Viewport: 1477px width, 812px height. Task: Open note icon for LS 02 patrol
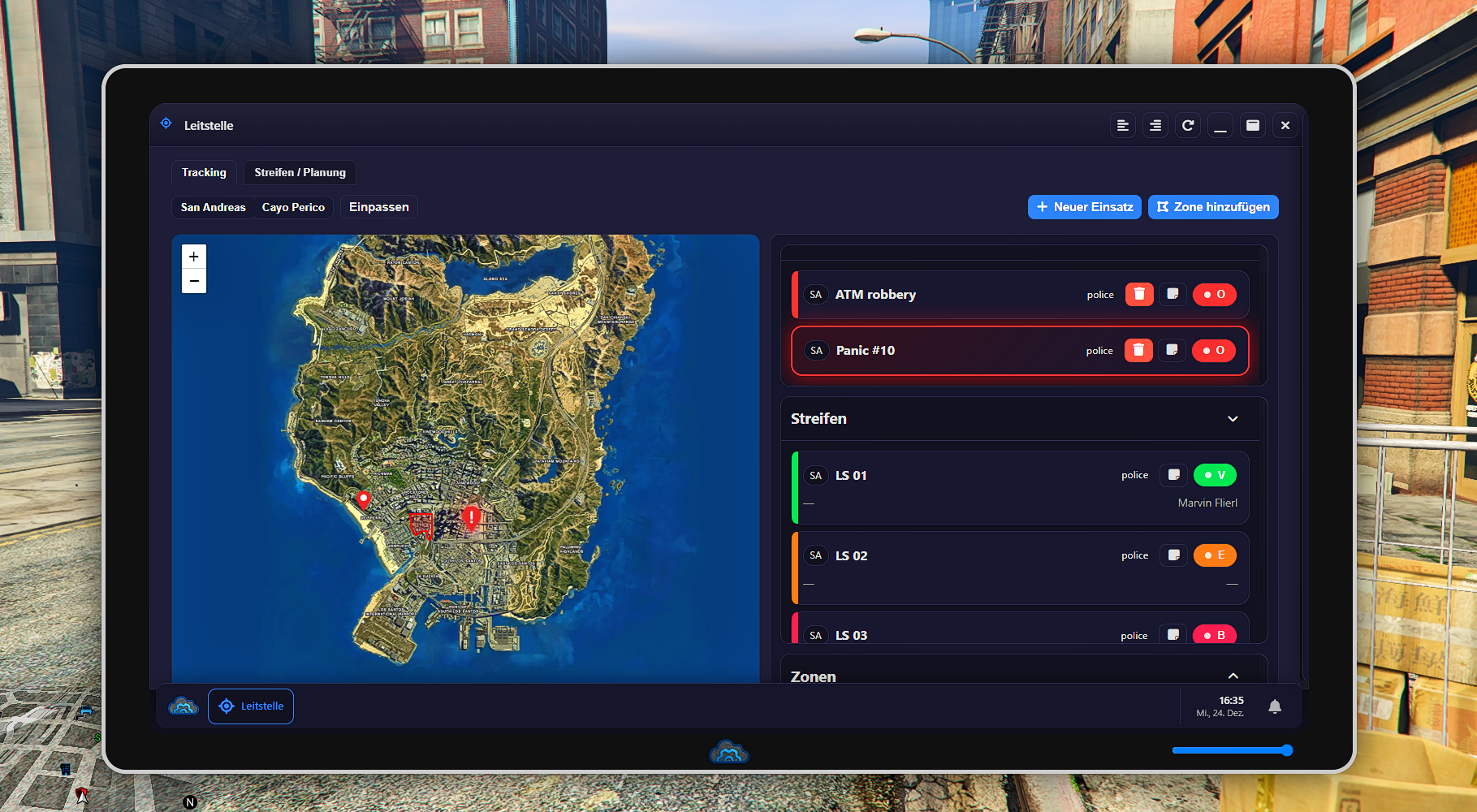pos(1173,555)
